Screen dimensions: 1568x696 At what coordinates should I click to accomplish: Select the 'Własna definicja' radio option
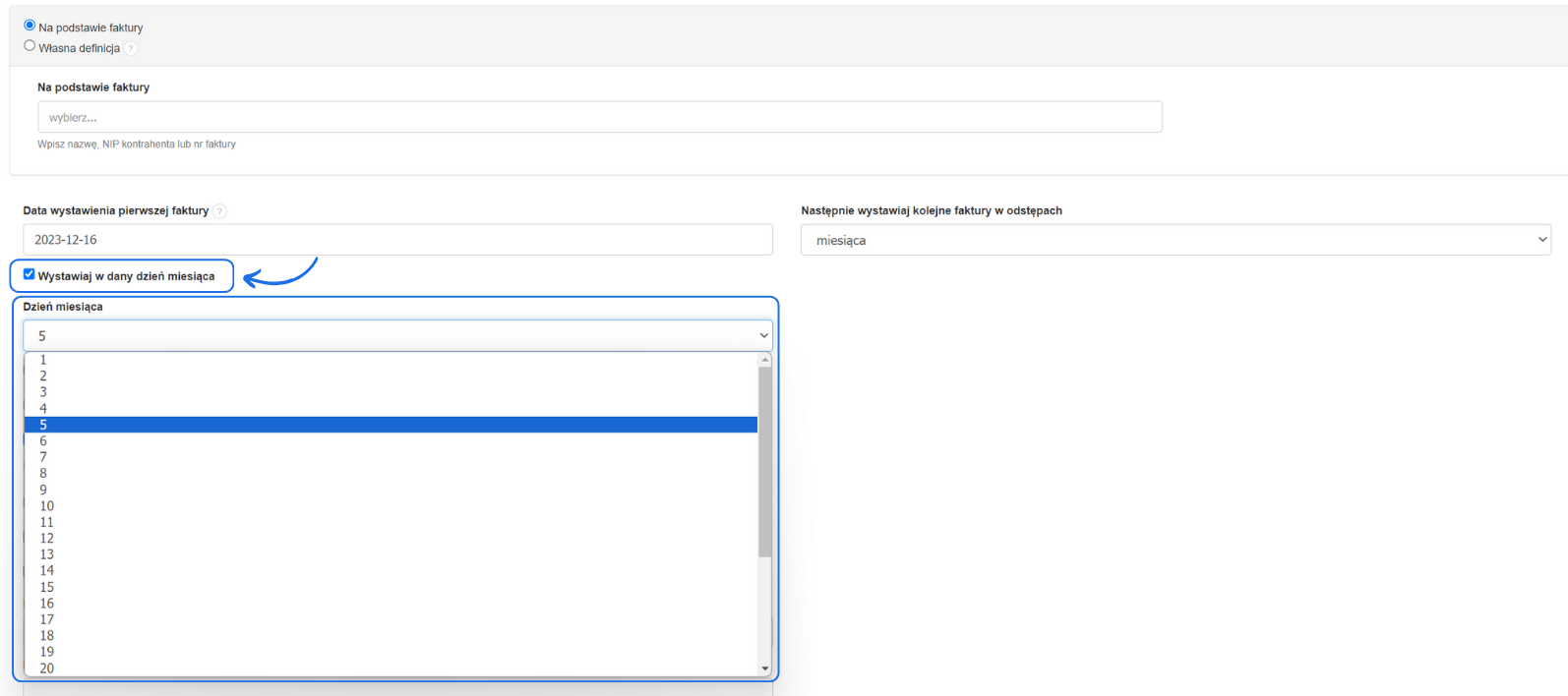30,46
